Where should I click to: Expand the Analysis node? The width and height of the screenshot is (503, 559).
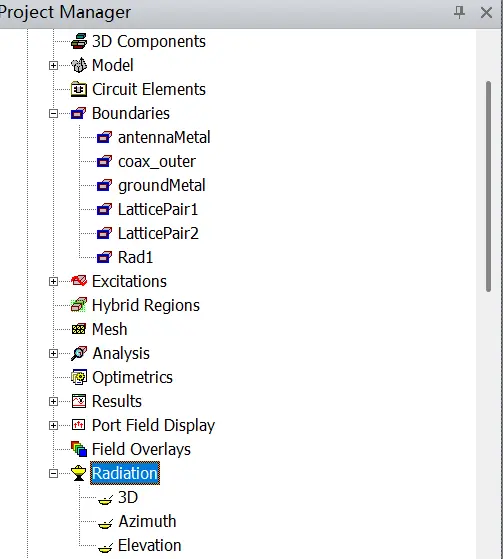[53, 354]
